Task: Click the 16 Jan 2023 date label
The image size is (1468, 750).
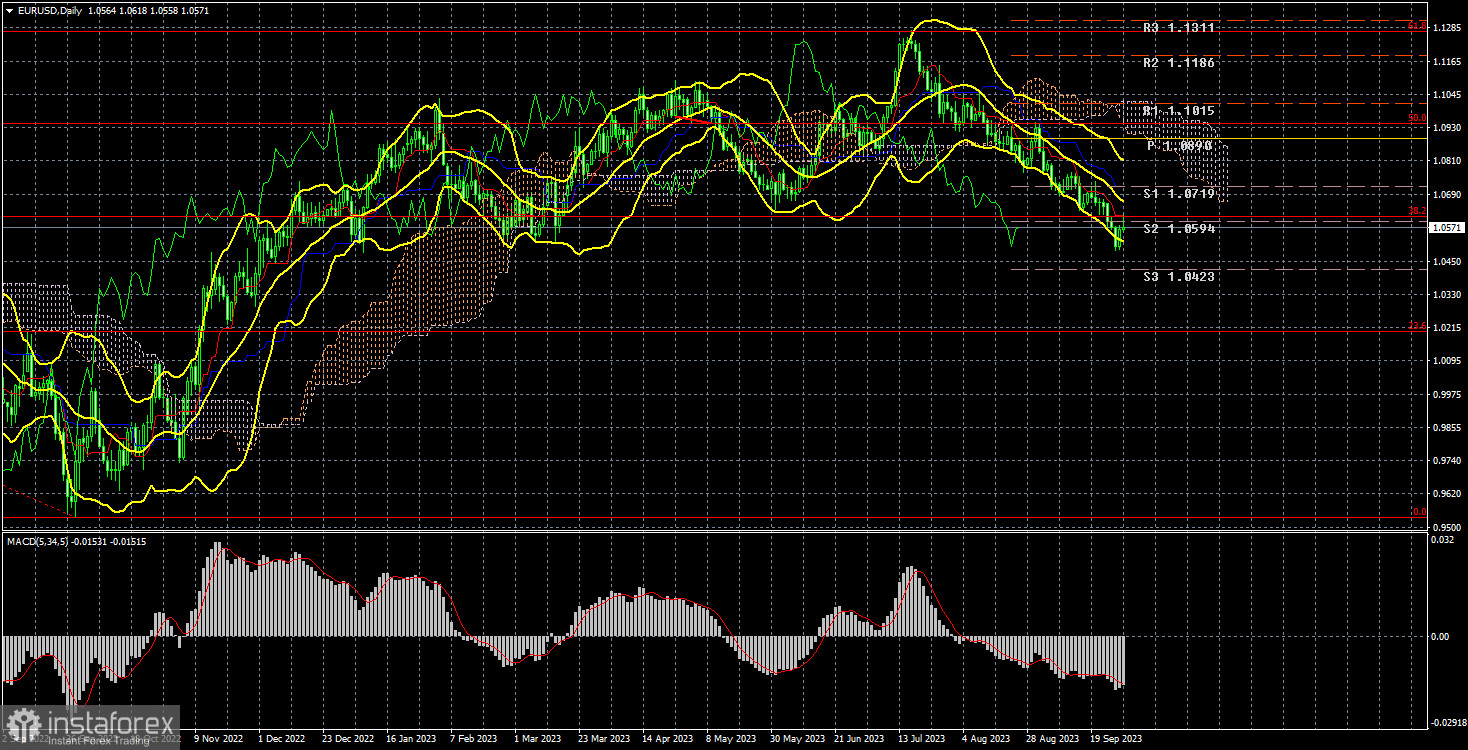Action: (412, 739)
